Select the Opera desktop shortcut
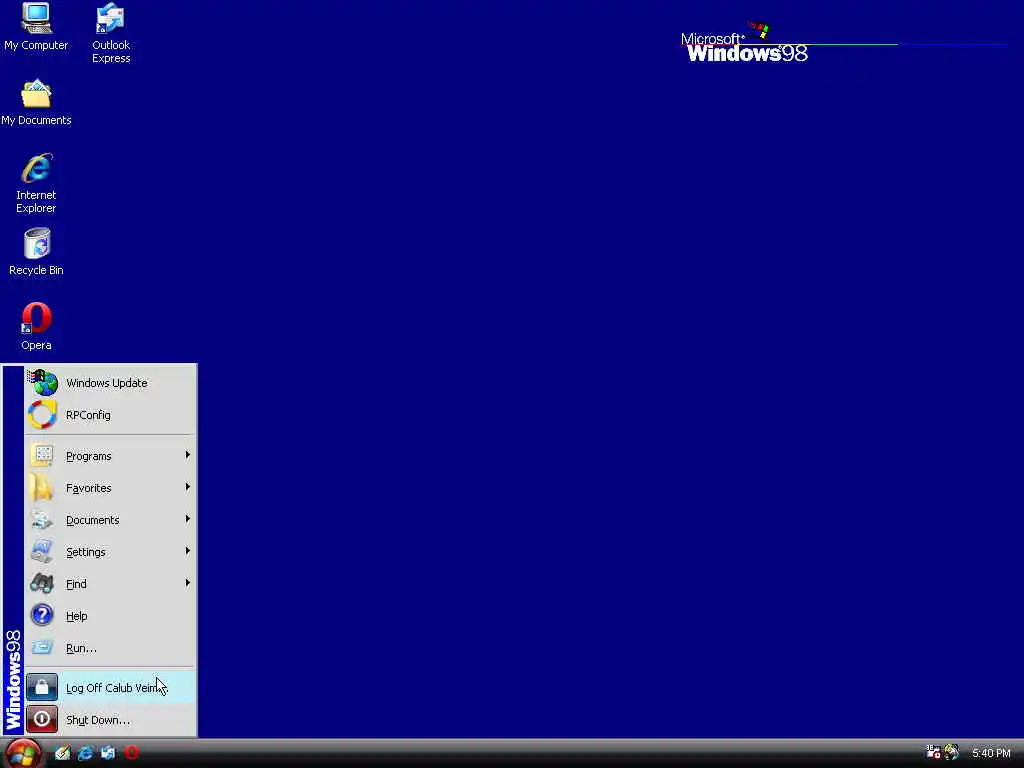This screenshot has width=1024, height=768. [x=36, y=327]
